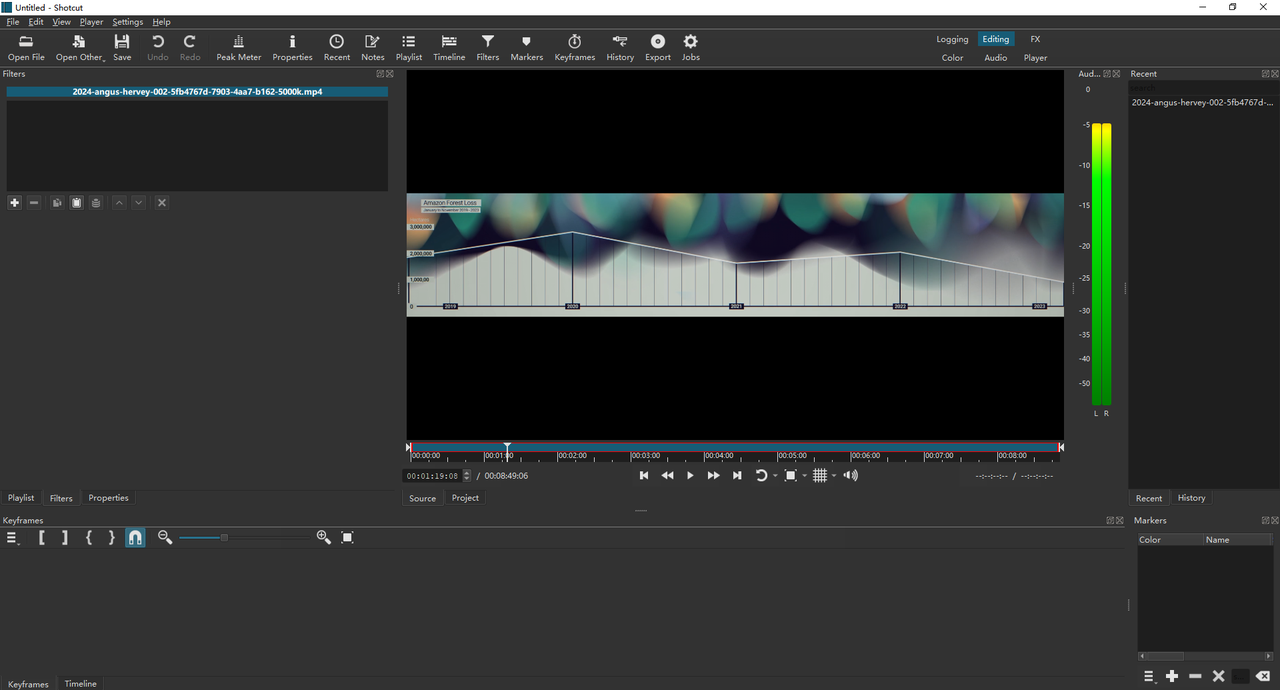Open the Peak Meter panel
The image size is (1280, 690).
click(x=238, y=47)
